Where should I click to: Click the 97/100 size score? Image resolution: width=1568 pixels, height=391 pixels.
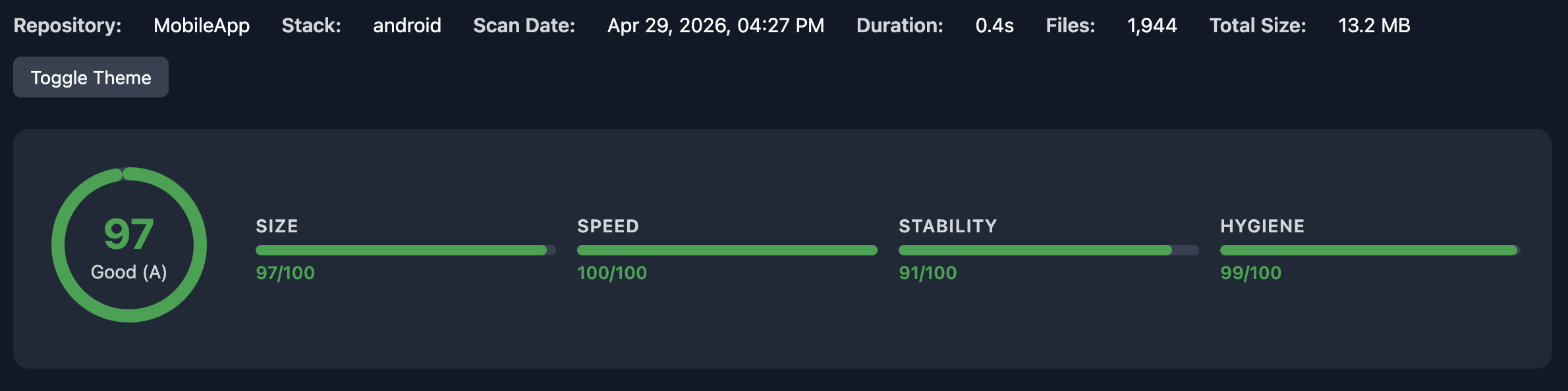(285, 273)
